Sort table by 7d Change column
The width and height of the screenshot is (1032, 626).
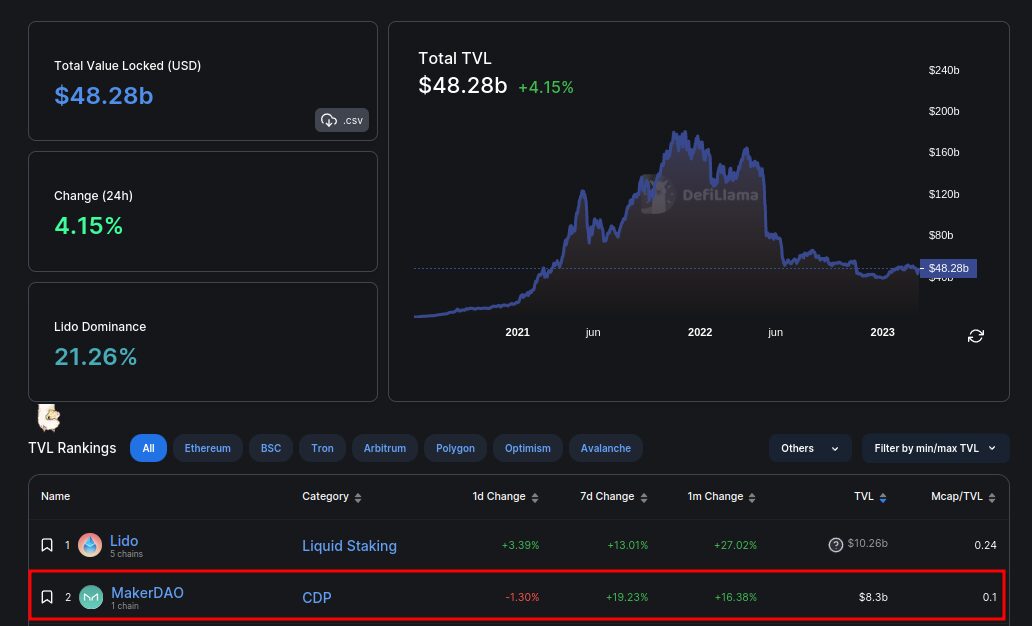pyautogui.click(x=614, y=496)
